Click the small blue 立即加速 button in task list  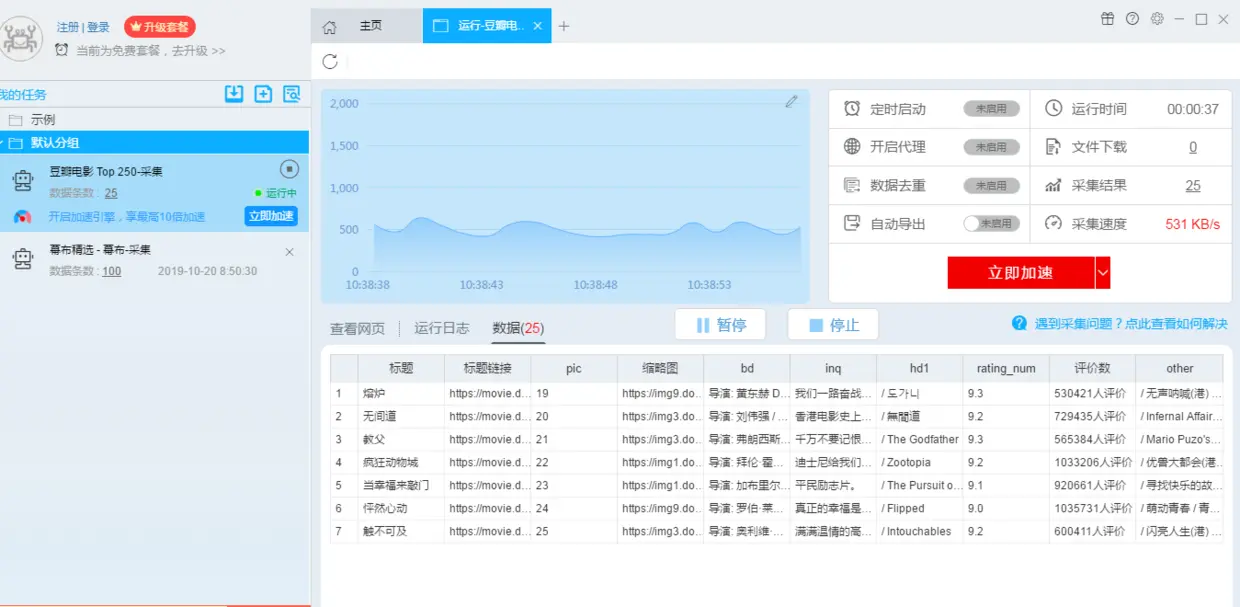[x=271, y=216]
